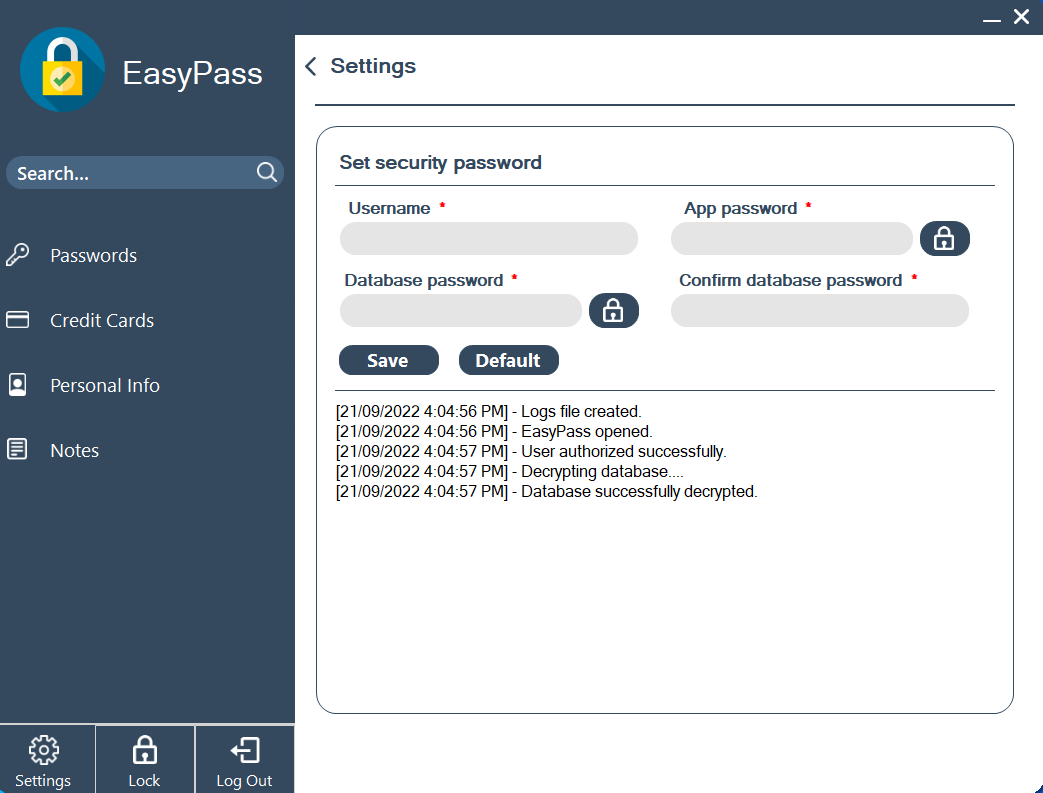Click the 'Set security password' heading
This screenshot has height=793, width=1043.
click(x=440, y=162)
